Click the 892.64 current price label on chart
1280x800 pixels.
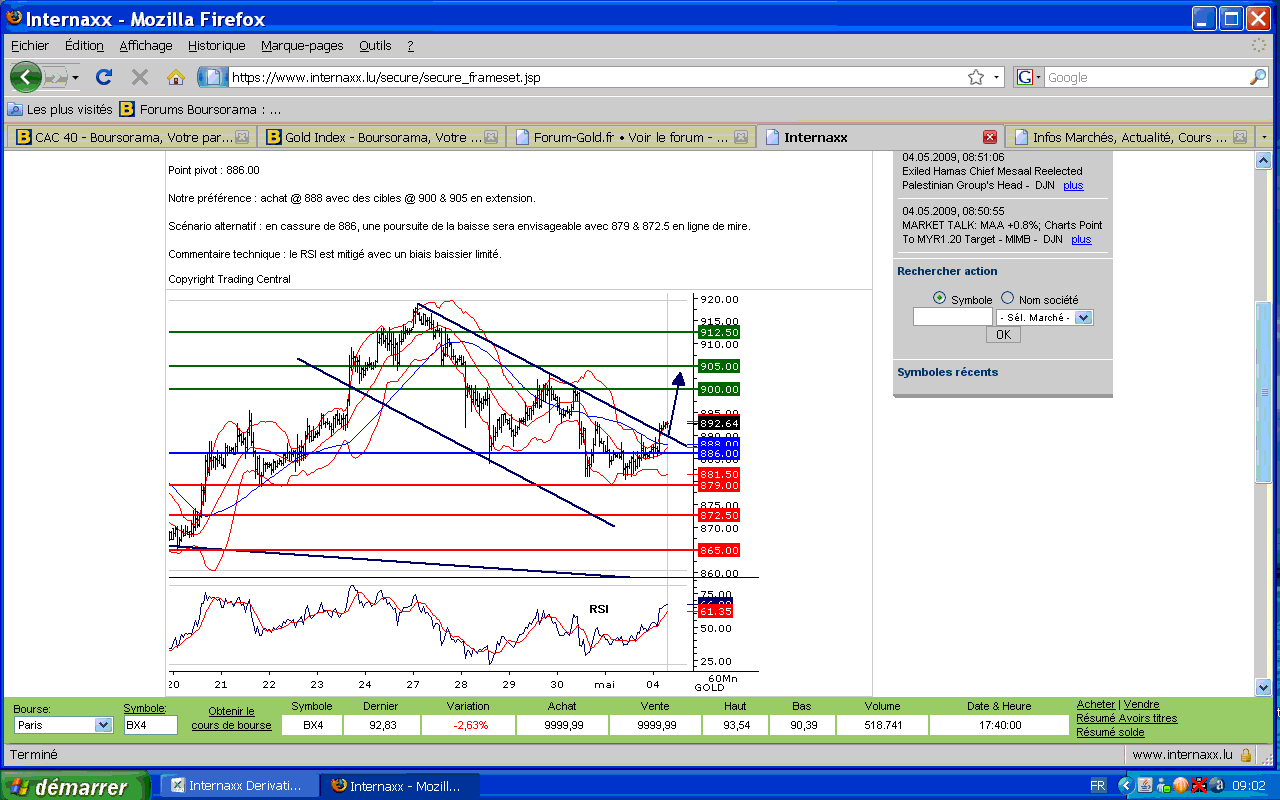[x=718, y=423]
